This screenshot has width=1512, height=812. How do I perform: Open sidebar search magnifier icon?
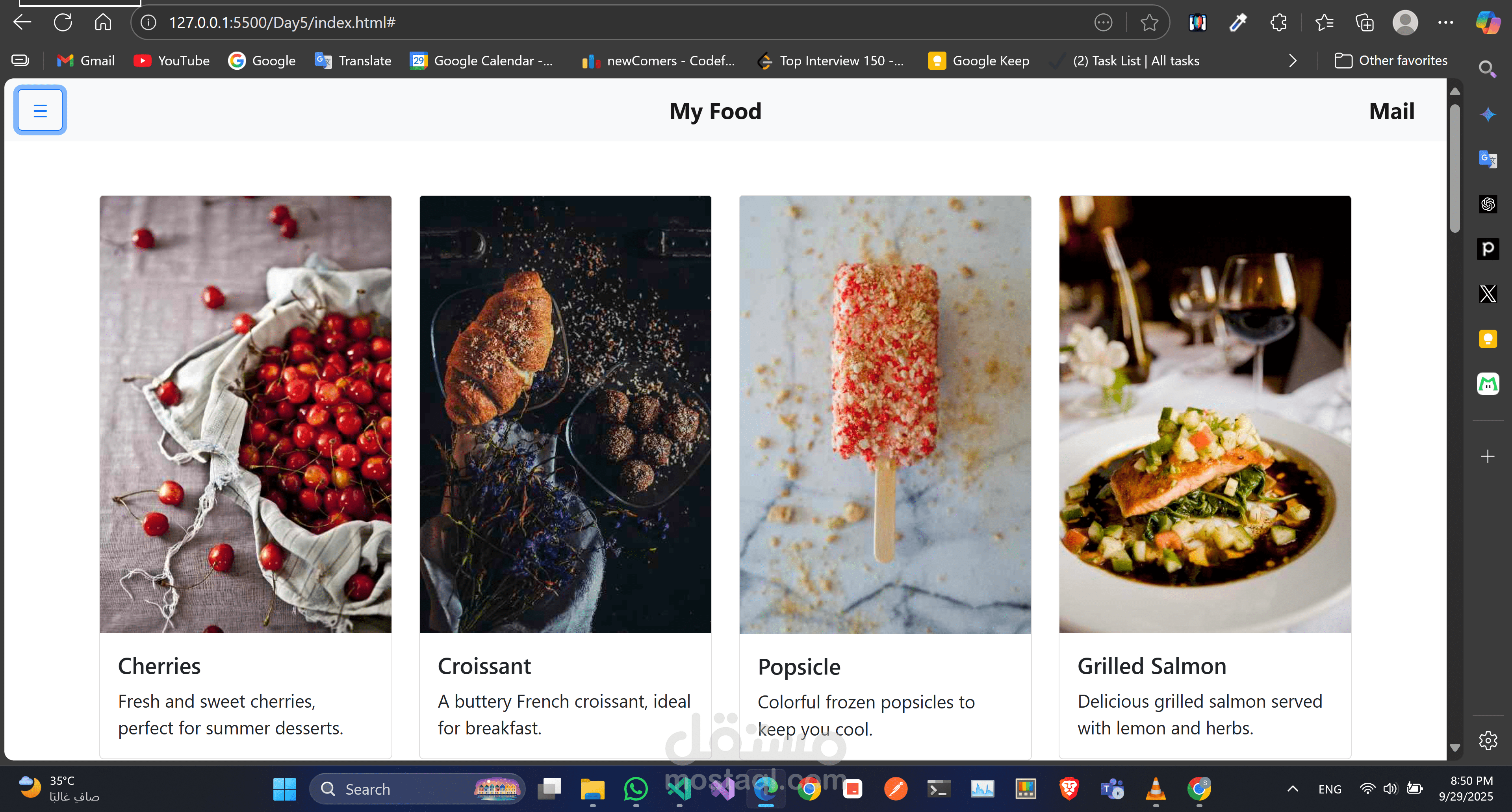(1487, 69)
